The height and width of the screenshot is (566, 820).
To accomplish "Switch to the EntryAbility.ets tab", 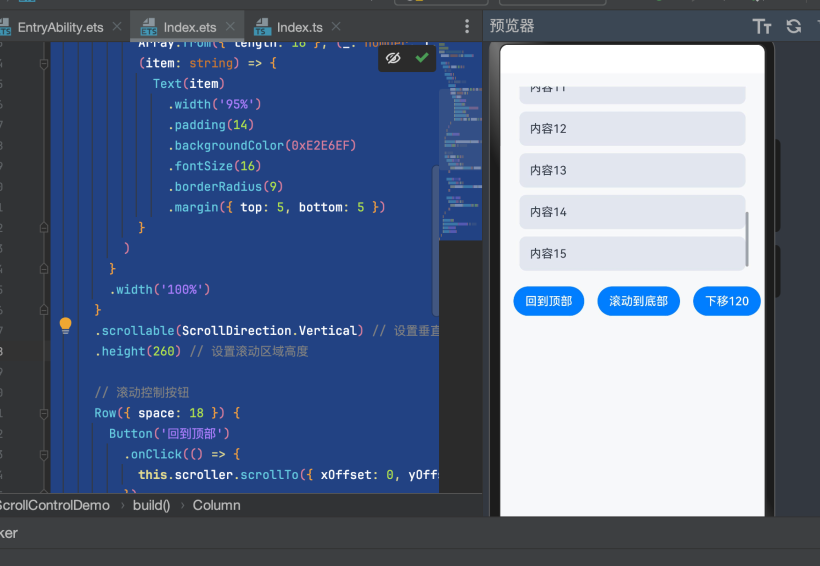I will [x=60, y=27].
